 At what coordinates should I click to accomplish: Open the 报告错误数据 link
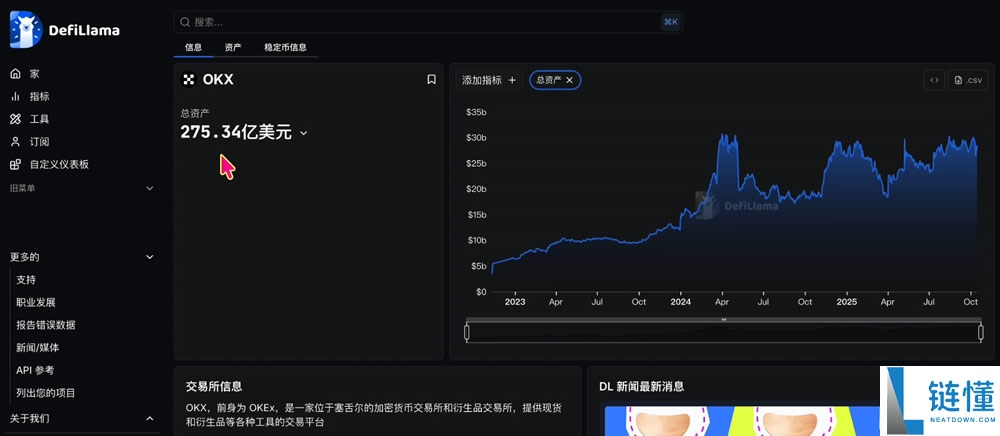click(46, 325)
